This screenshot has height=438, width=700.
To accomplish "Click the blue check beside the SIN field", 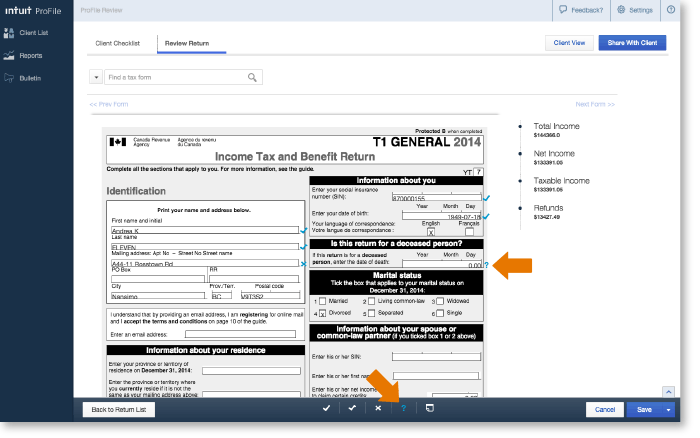I will (x=486, y=198).
